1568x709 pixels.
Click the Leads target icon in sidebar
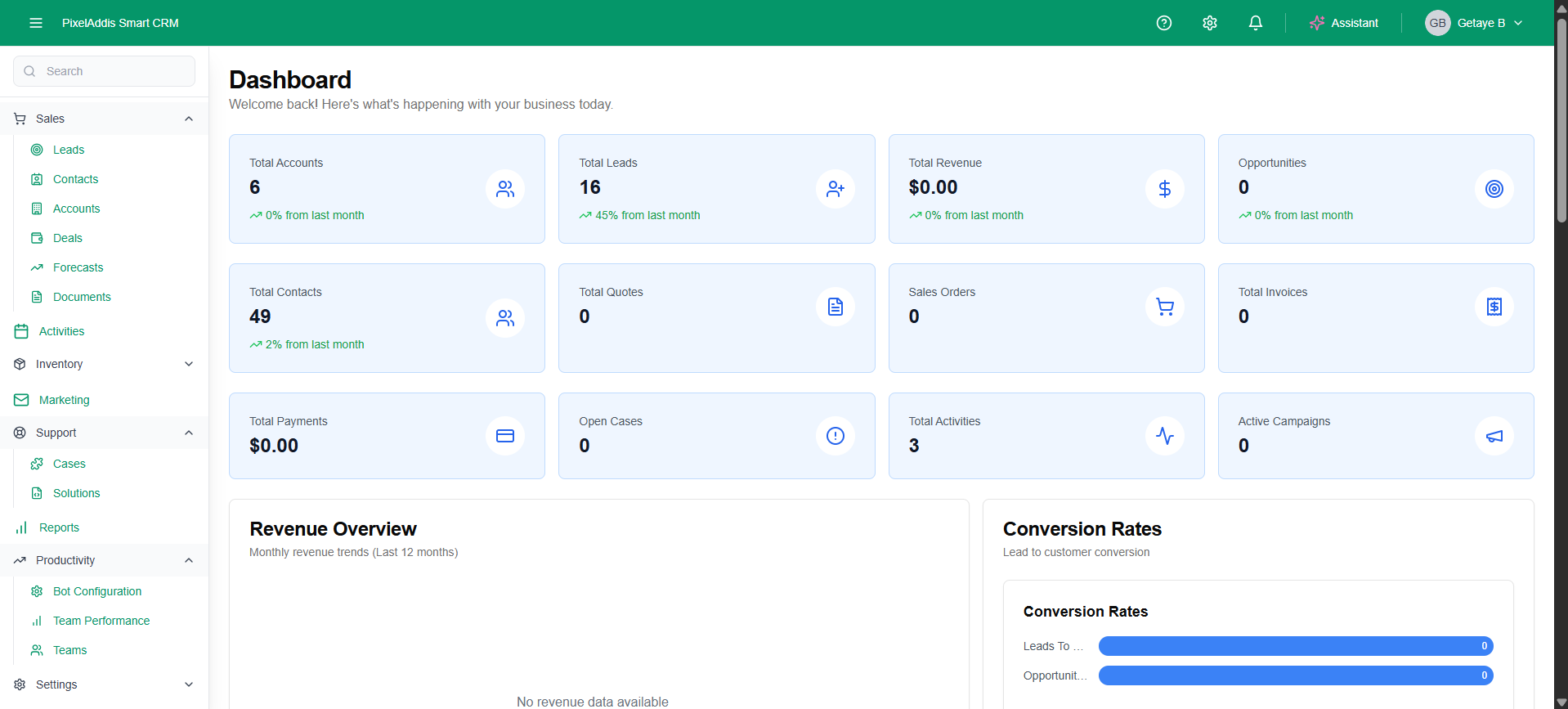pos(37,150)
